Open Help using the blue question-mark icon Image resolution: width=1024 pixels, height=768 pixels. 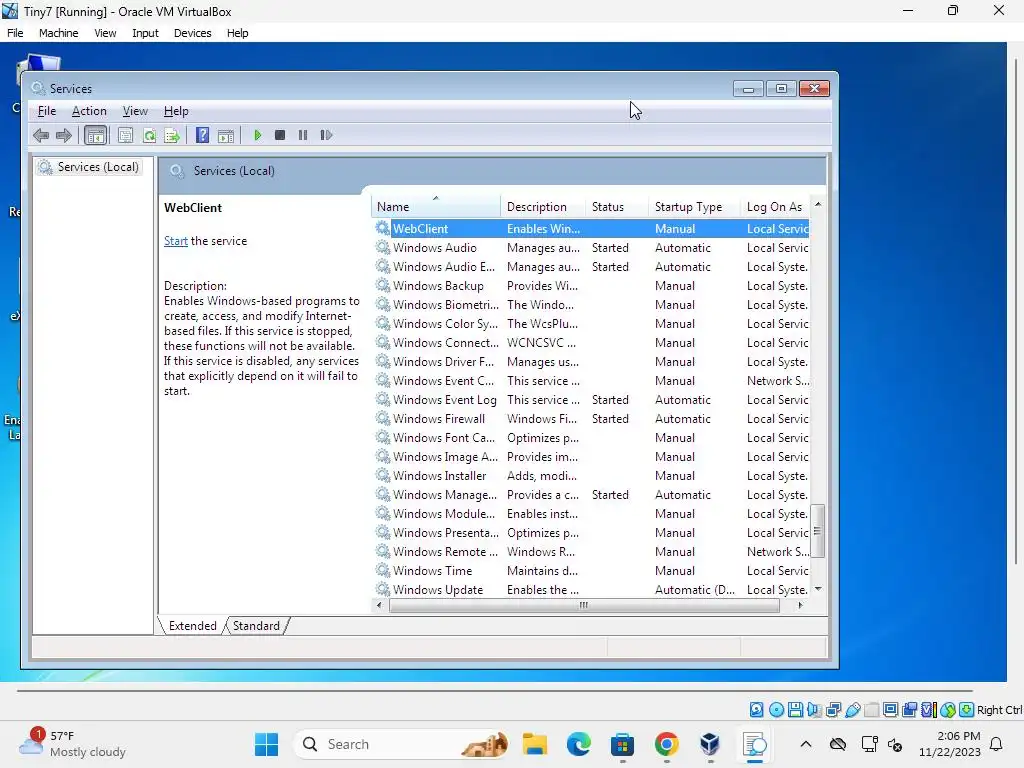(x=202, y=135)
